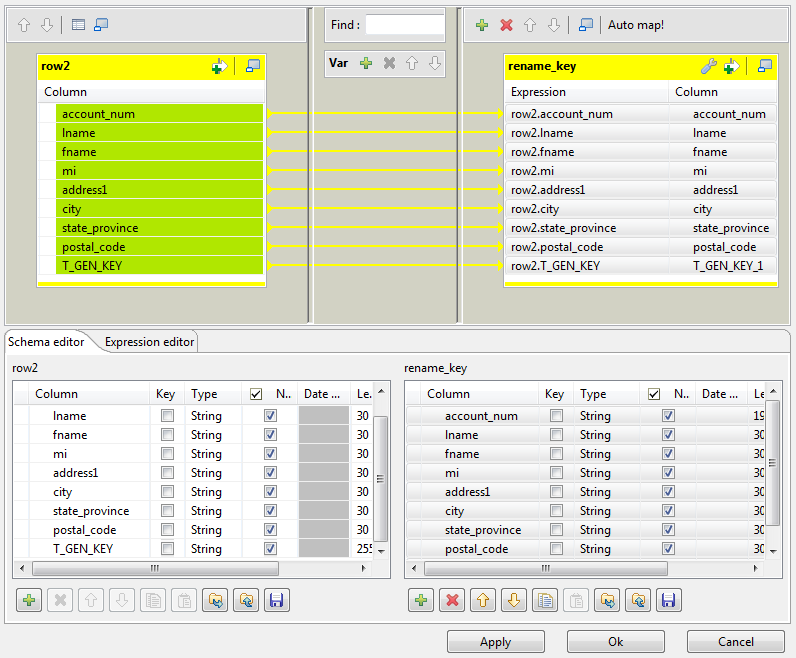The width and height of the screenshot is (796, 658).
Task: Delete selected column in rename_key schema
Action: pos(451,600)
